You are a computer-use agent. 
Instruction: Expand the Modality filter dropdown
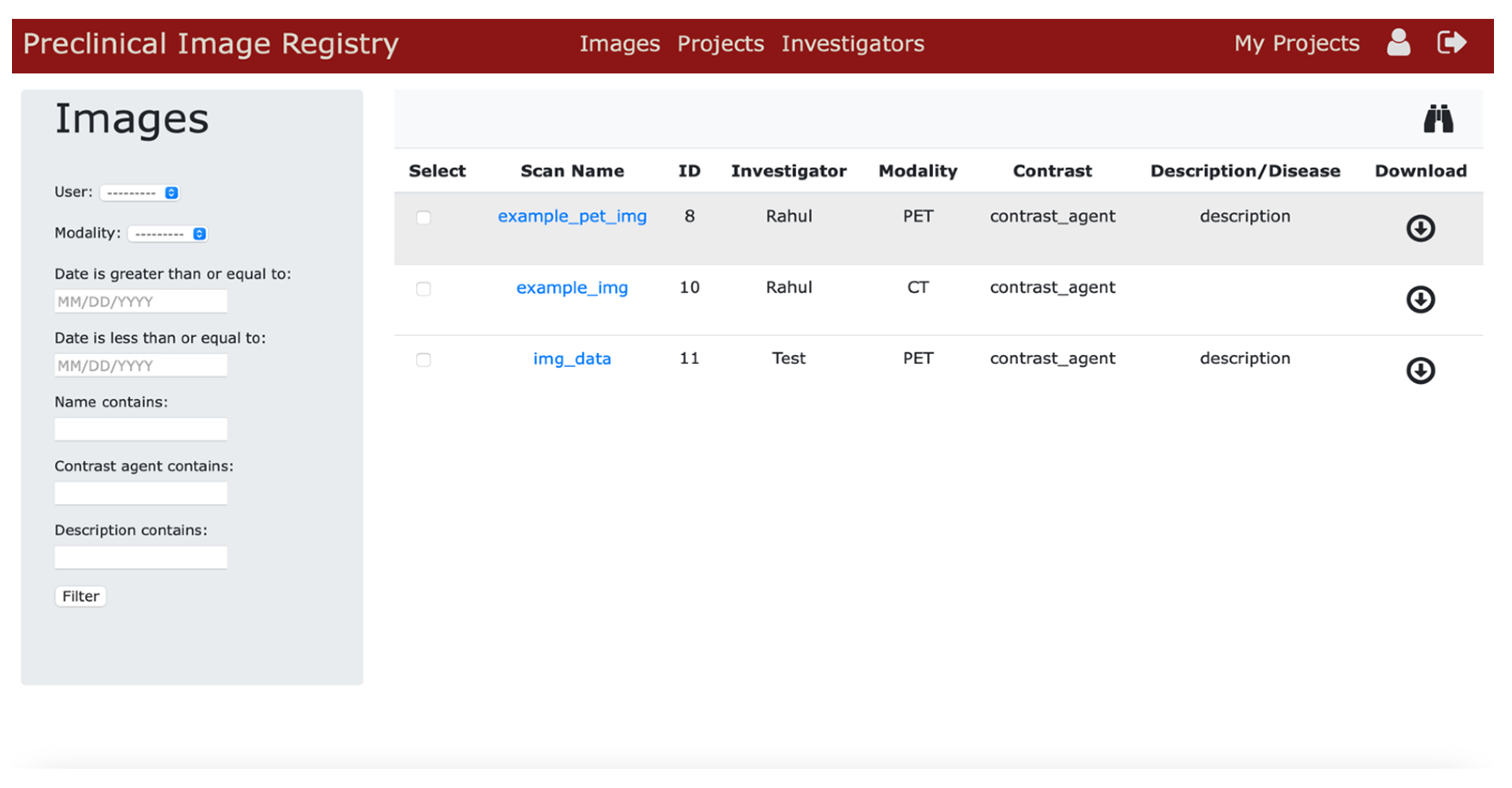click(x=168, y=233)
